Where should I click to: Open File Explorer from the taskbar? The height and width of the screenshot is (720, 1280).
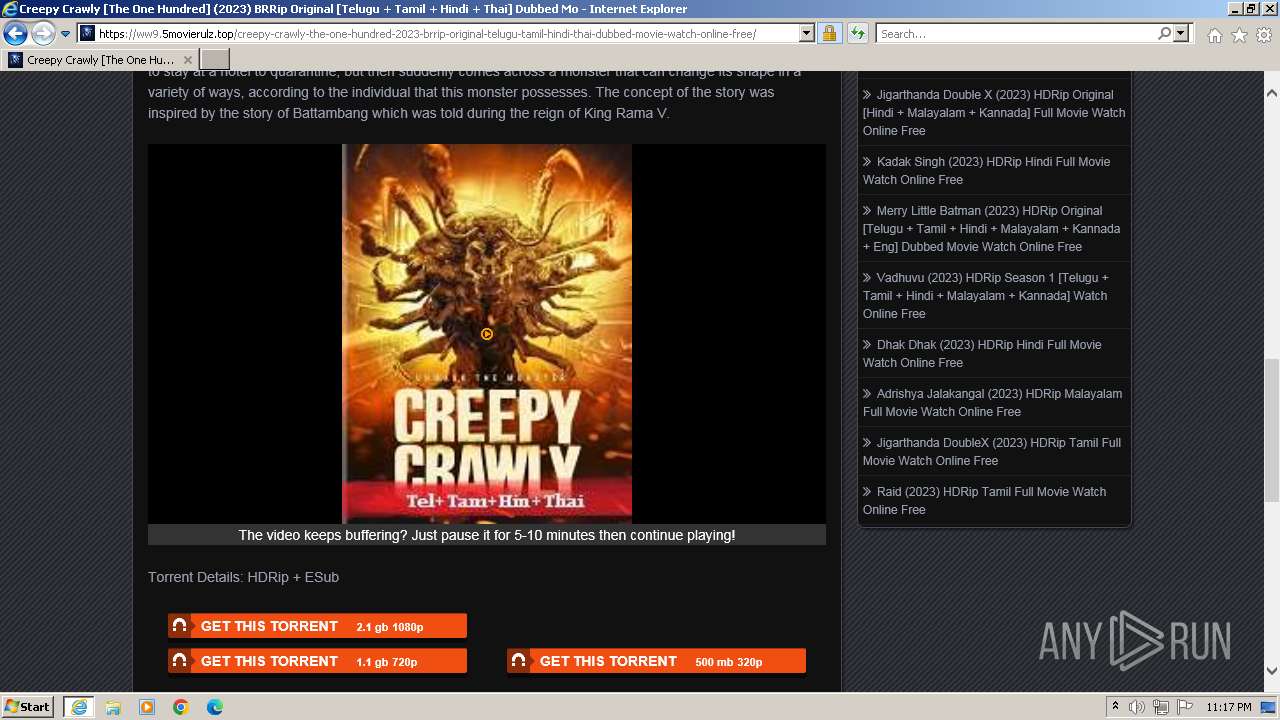click(x=113, y=707)
